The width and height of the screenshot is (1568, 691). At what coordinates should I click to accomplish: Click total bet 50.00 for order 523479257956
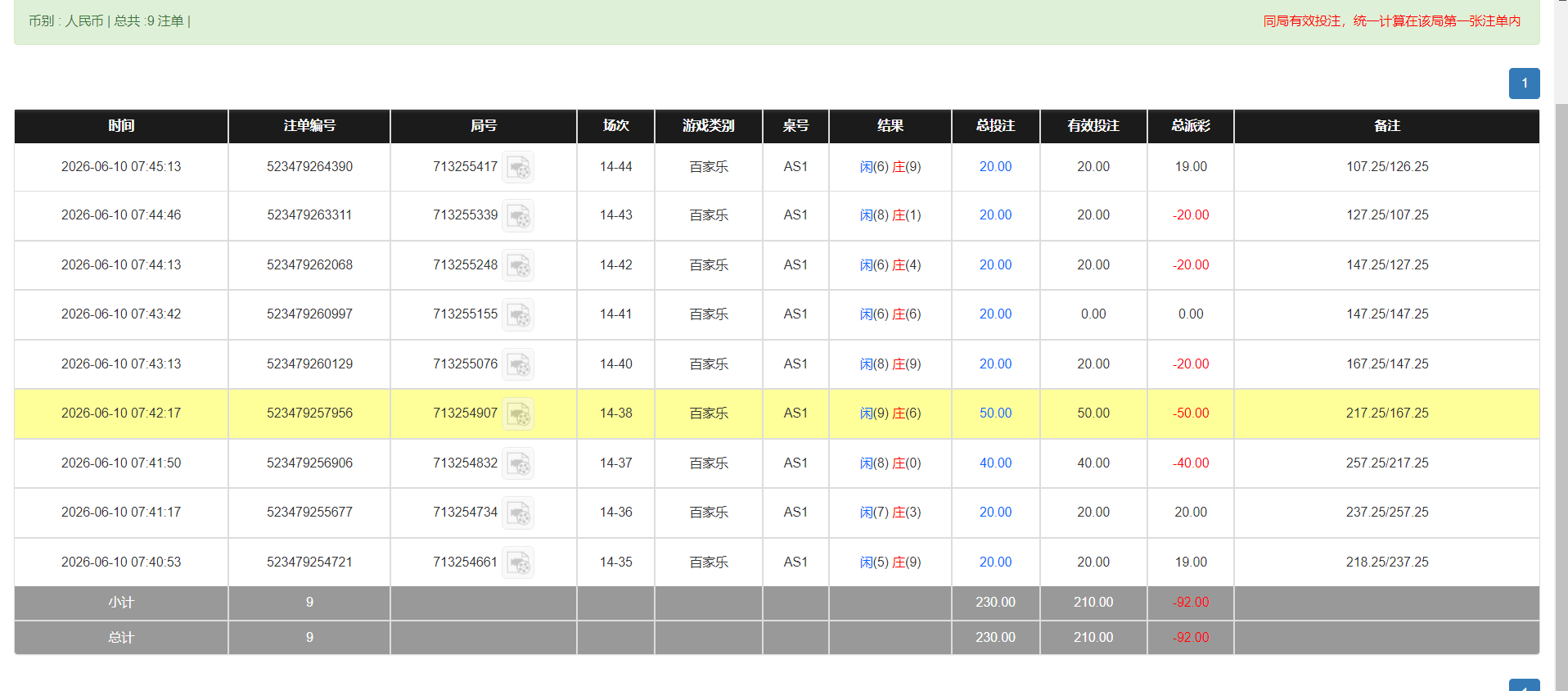[x=995, y=413]
